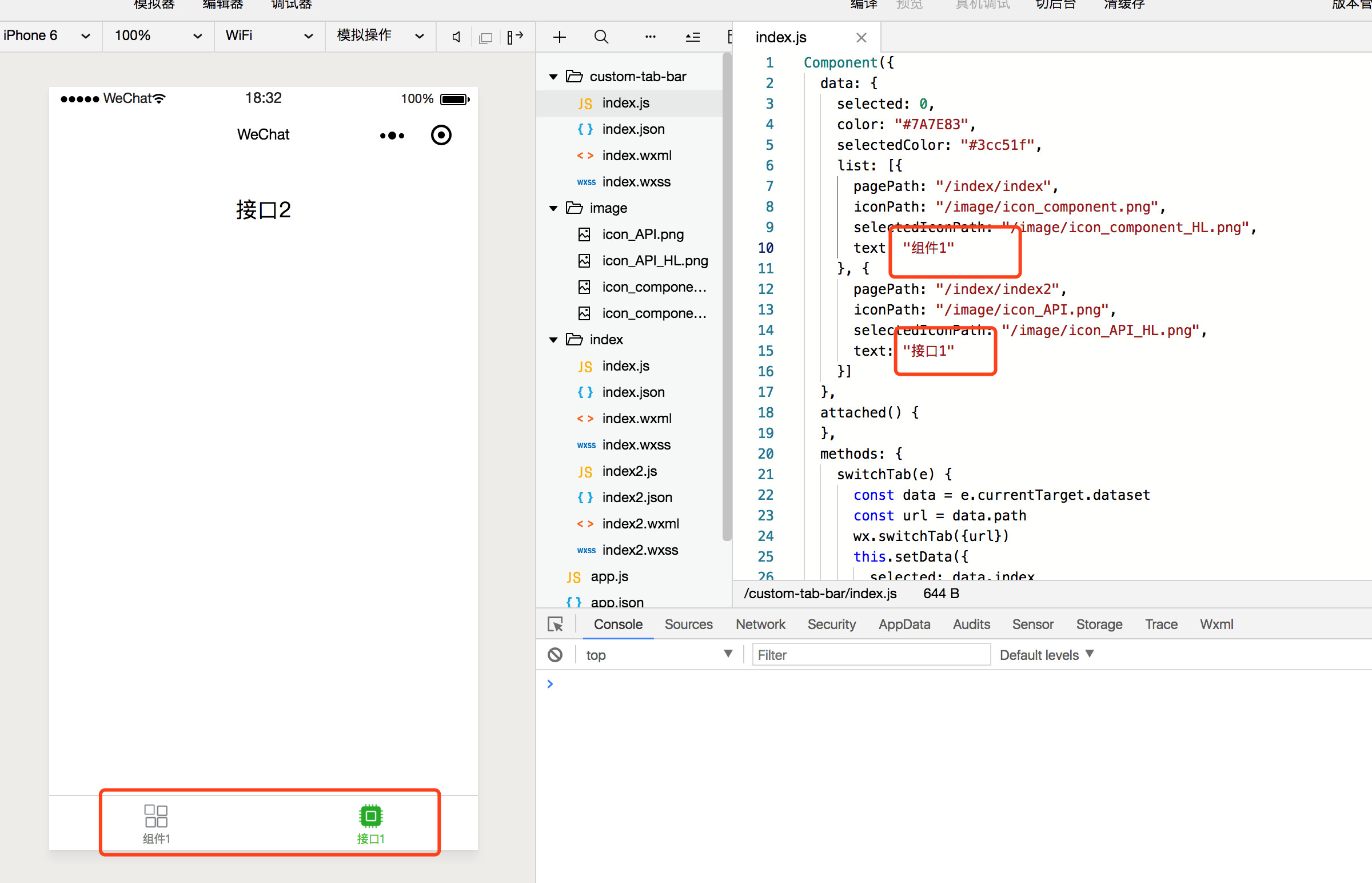Switch to the Network tab
This screenshot has height=883, width=1372.
pos(760,625)
